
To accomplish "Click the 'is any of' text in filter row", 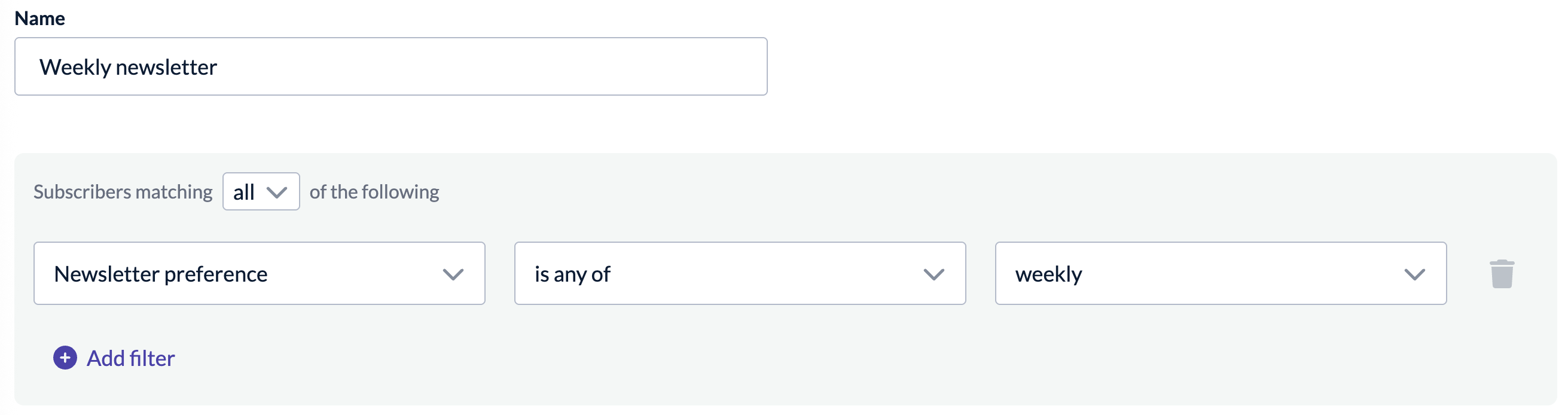I will pos(572,274).
